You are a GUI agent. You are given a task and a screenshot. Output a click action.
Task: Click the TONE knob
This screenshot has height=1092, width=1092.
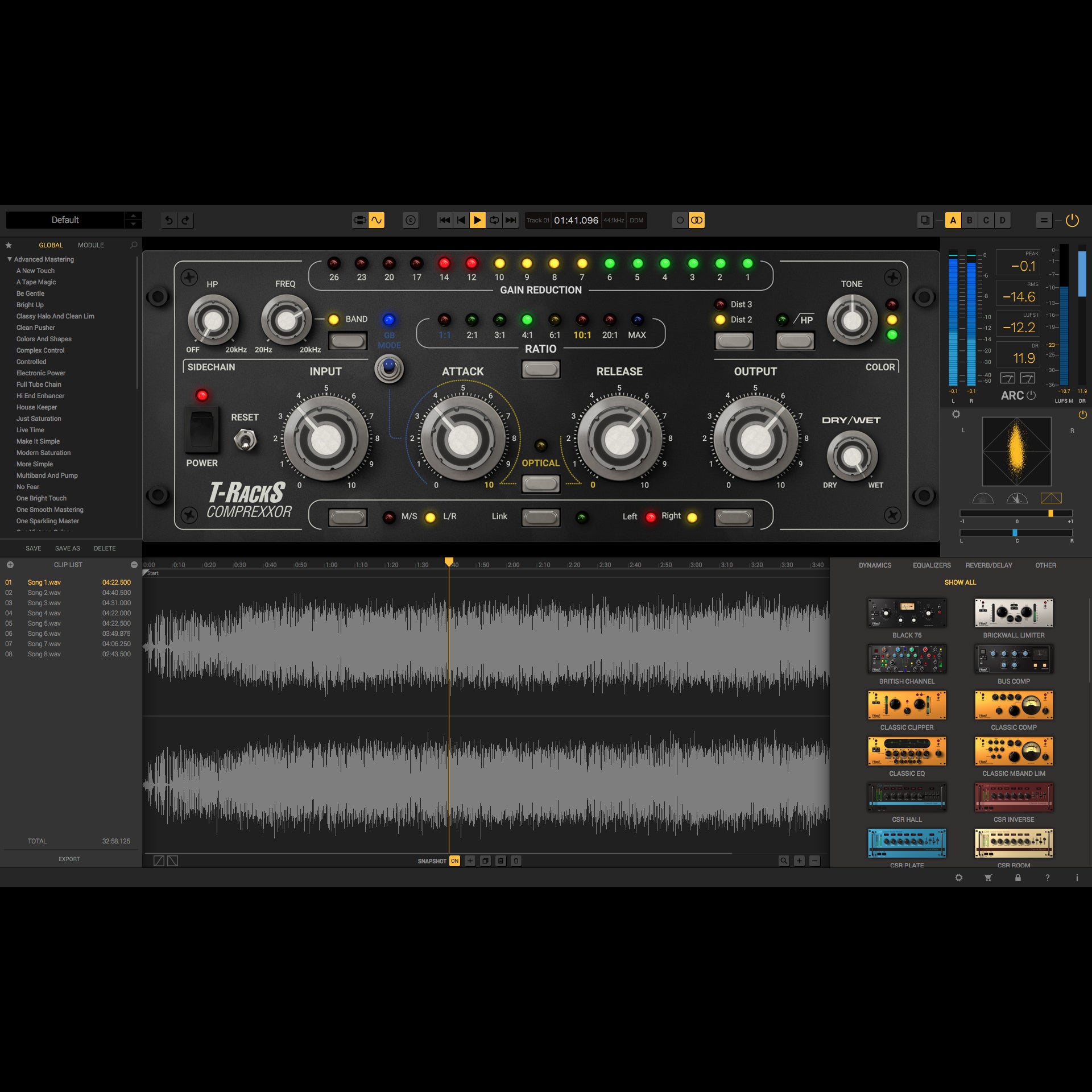pyautogui.click(x=852, y=320)
